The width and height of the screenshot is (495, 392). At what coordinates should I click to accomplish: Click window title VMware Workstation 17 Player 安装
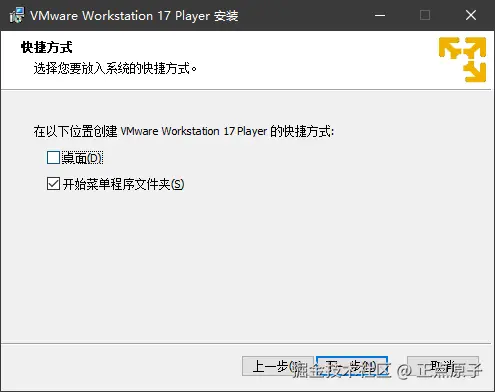click(134, 16)
